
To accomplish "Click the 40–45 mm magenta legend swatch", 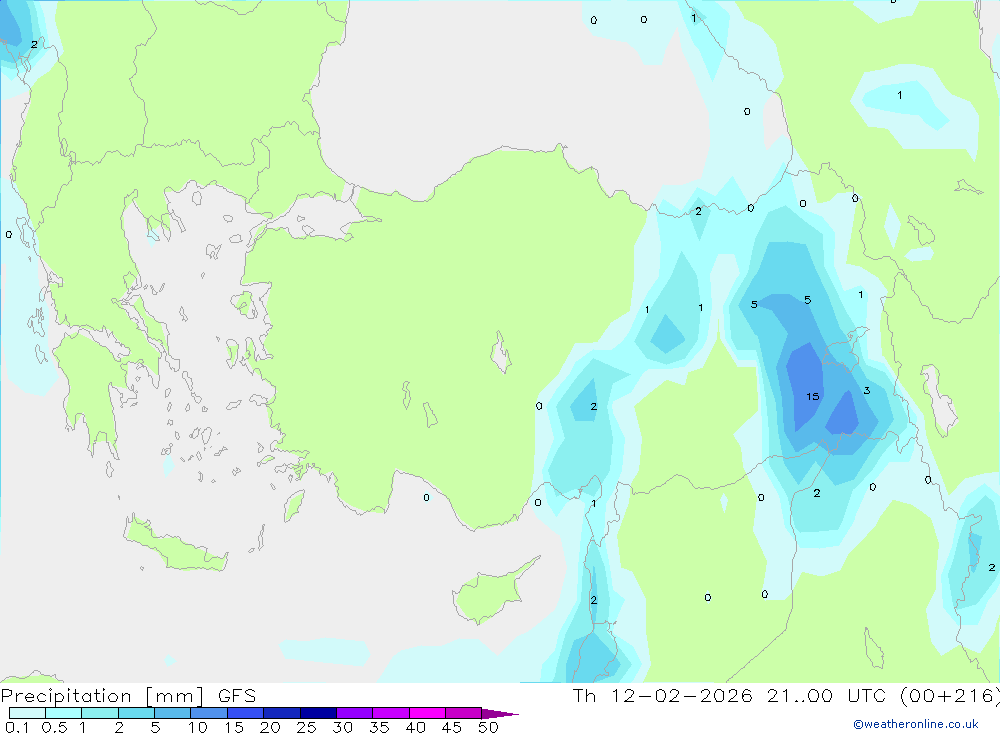I will click(427, 713).
